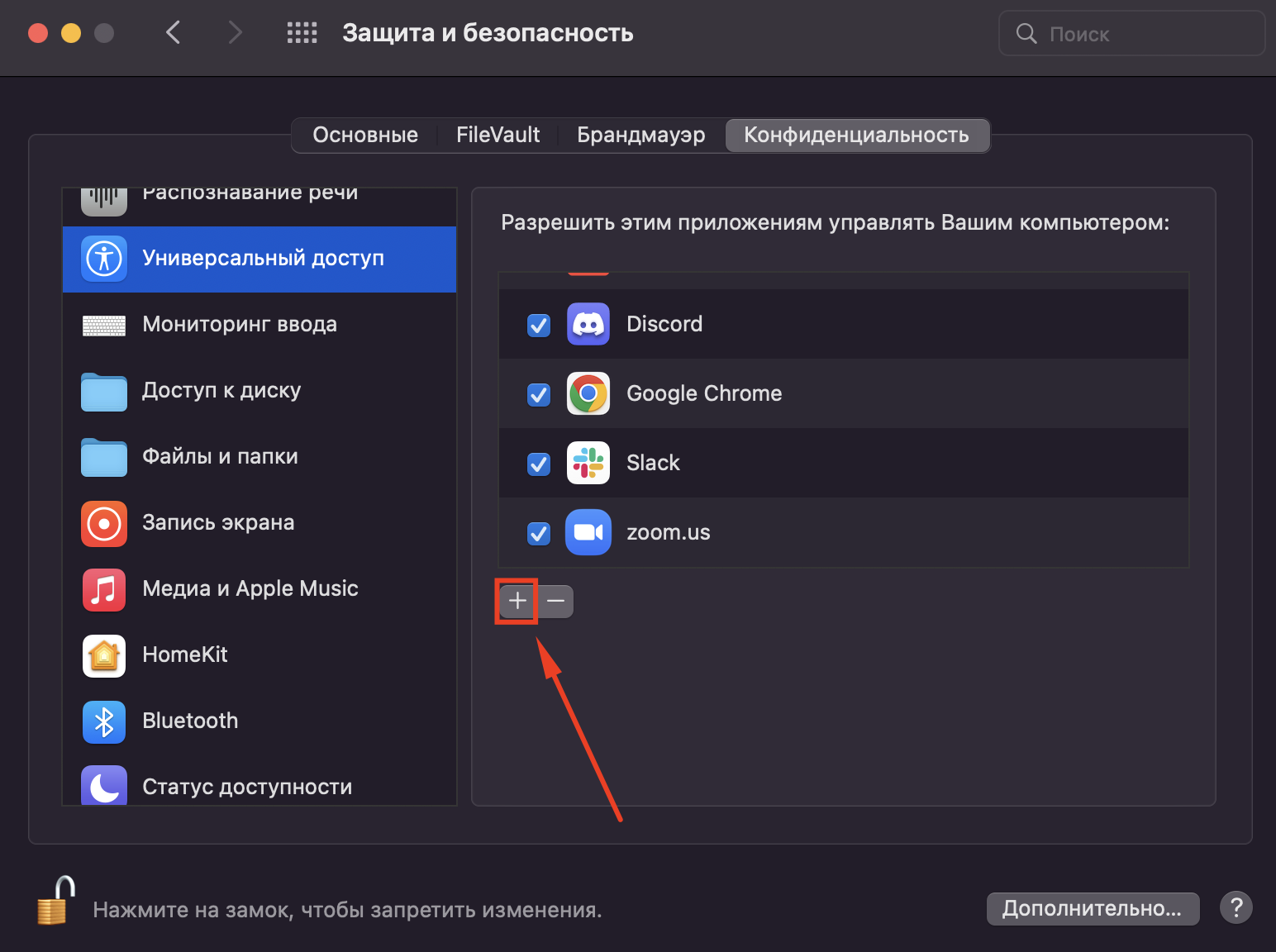Uncheck the Google Chrome checkbox
The width and height of the screenshot is (1276, 952).
tap(539, 394)
